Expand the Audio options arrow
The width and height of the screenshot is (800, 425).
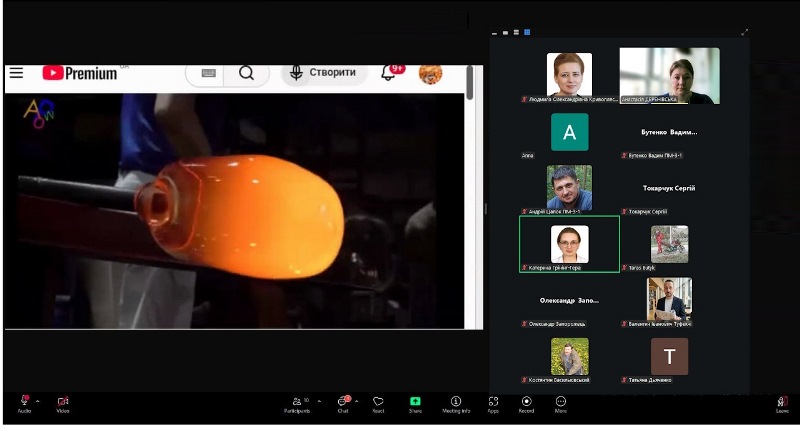[38, 401]
